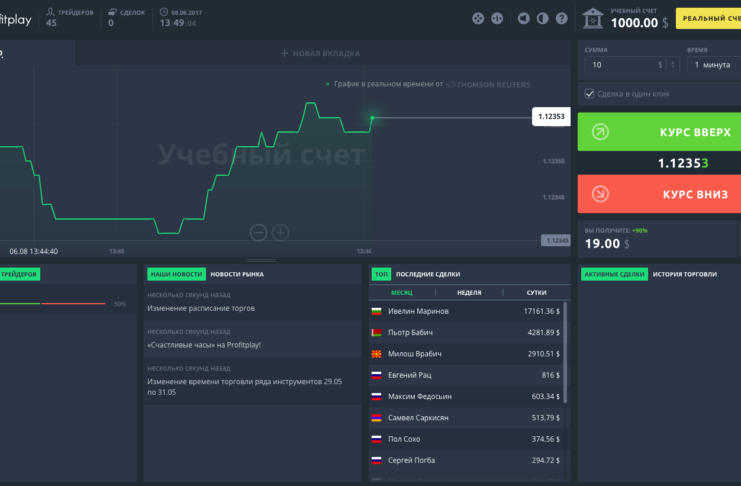Click Russian flag next to Евгений Рац
Image resolution: width=741 pixels, height=486 pixels.
coord(377,375)
